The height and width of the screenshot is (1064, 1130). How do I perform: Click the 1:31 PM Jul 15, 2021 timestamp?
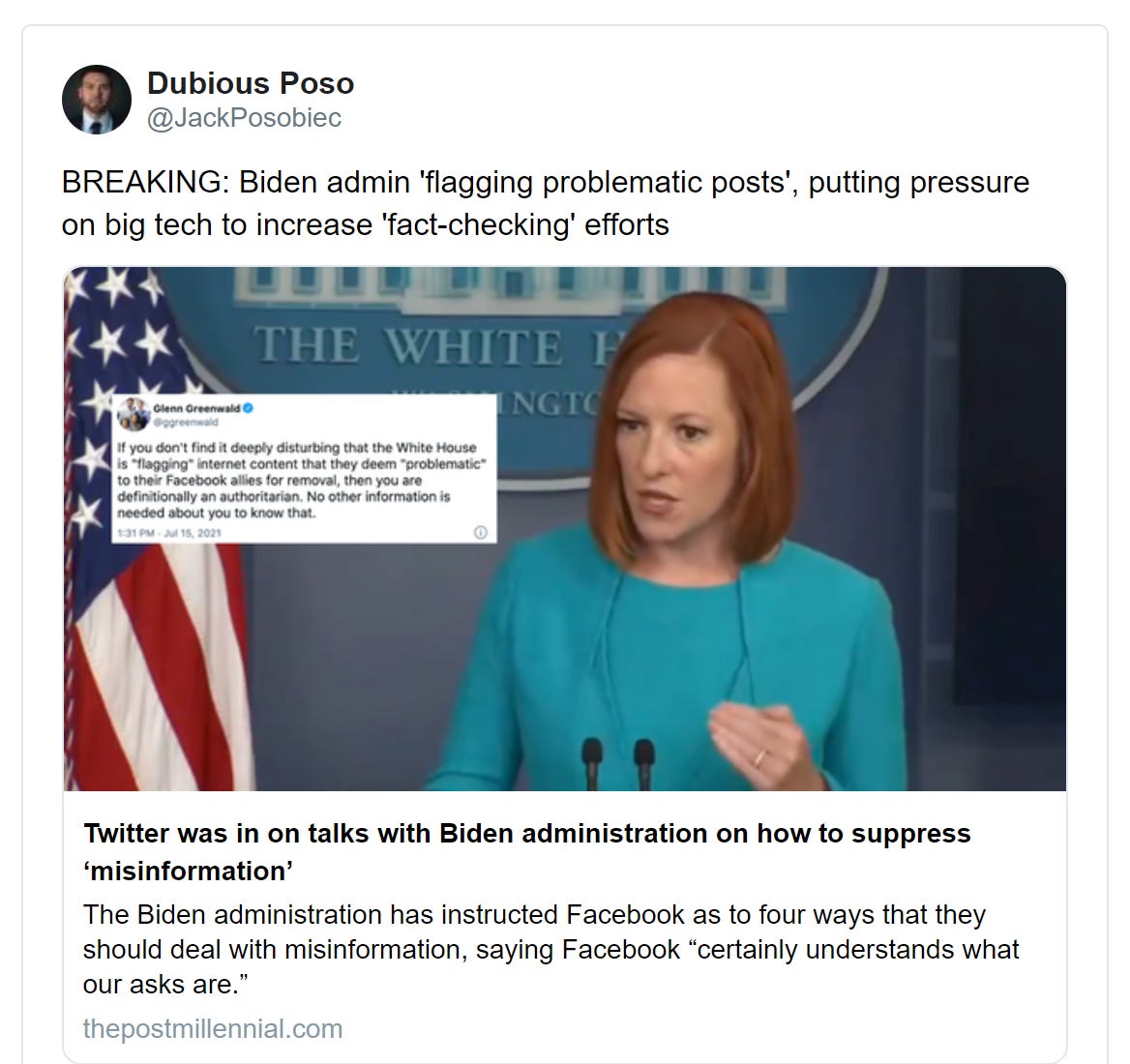169,533
